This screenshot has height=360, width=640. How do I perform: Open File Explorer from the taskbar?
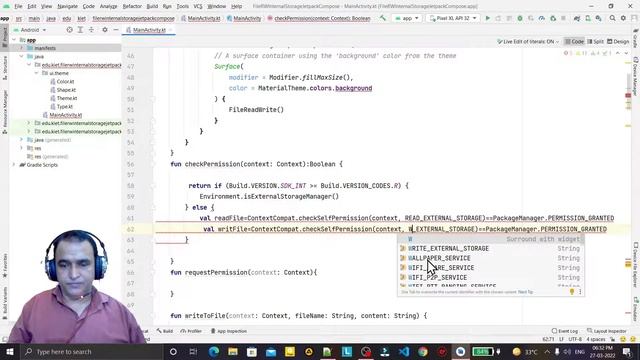233,351
